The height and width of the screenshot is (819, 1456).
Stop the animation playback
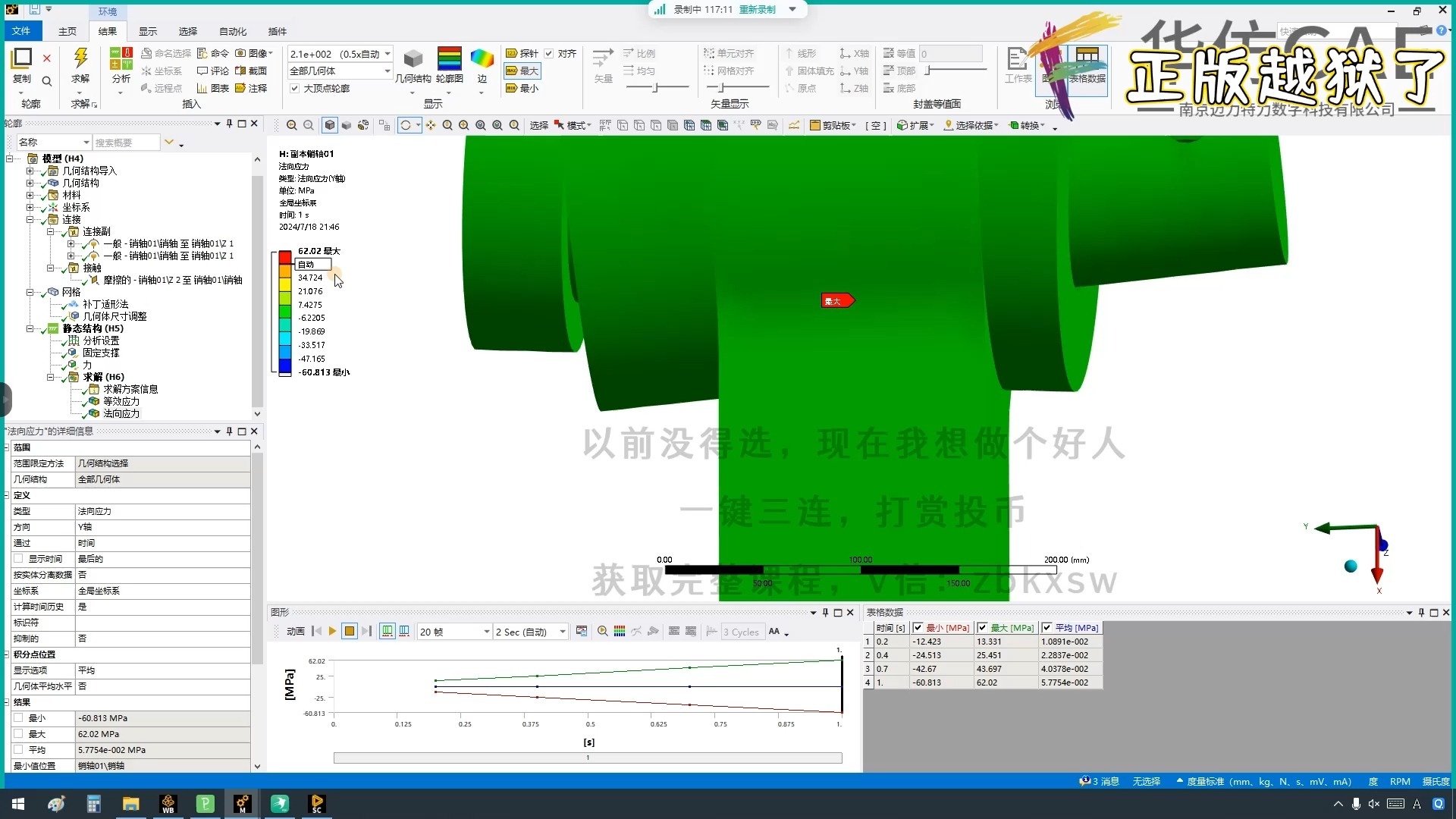[x=349, y=631]
